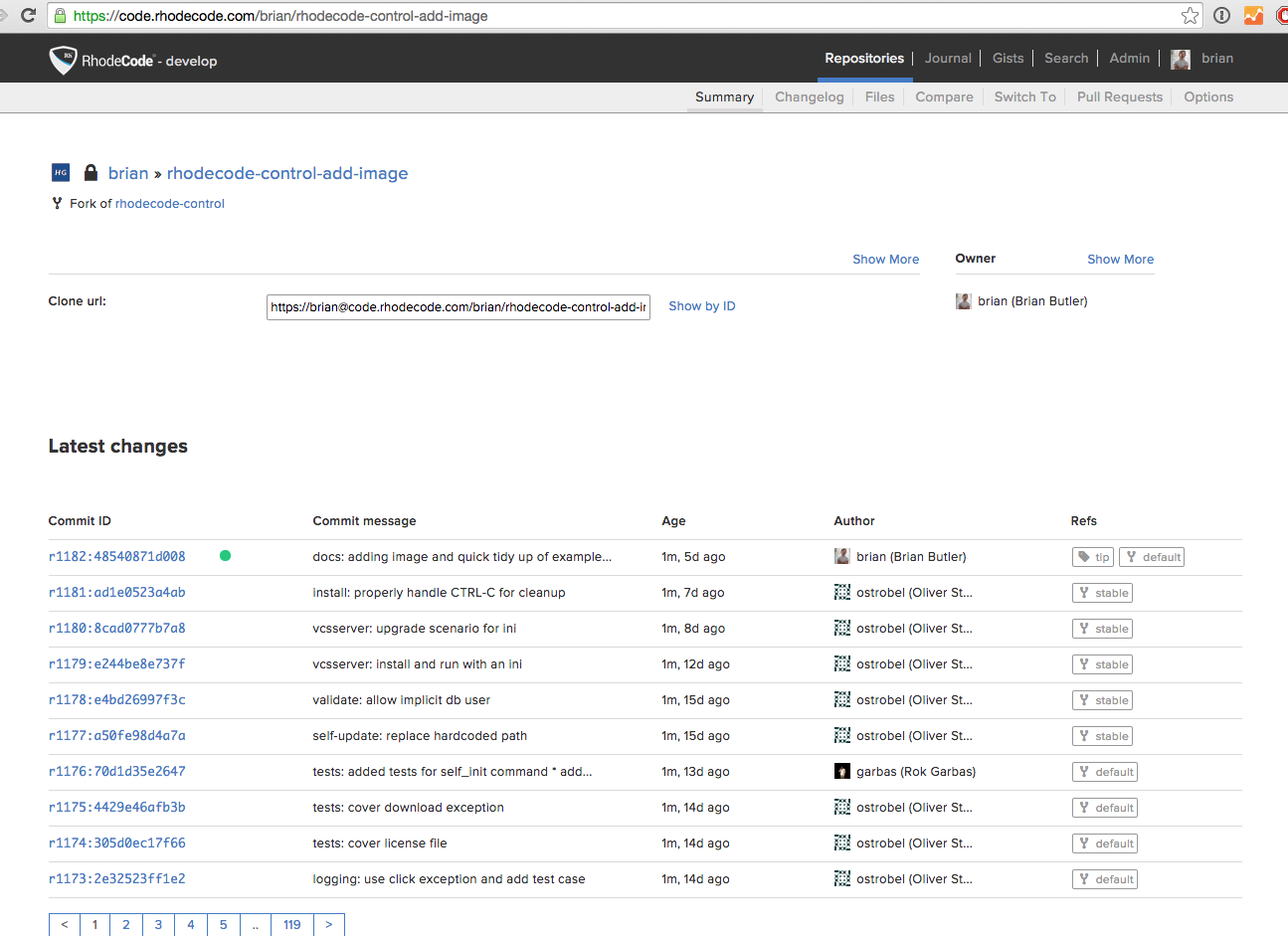Open the Switch To menu
The width and height of the screenshot is (1288, 936).
click(1024, 97)
